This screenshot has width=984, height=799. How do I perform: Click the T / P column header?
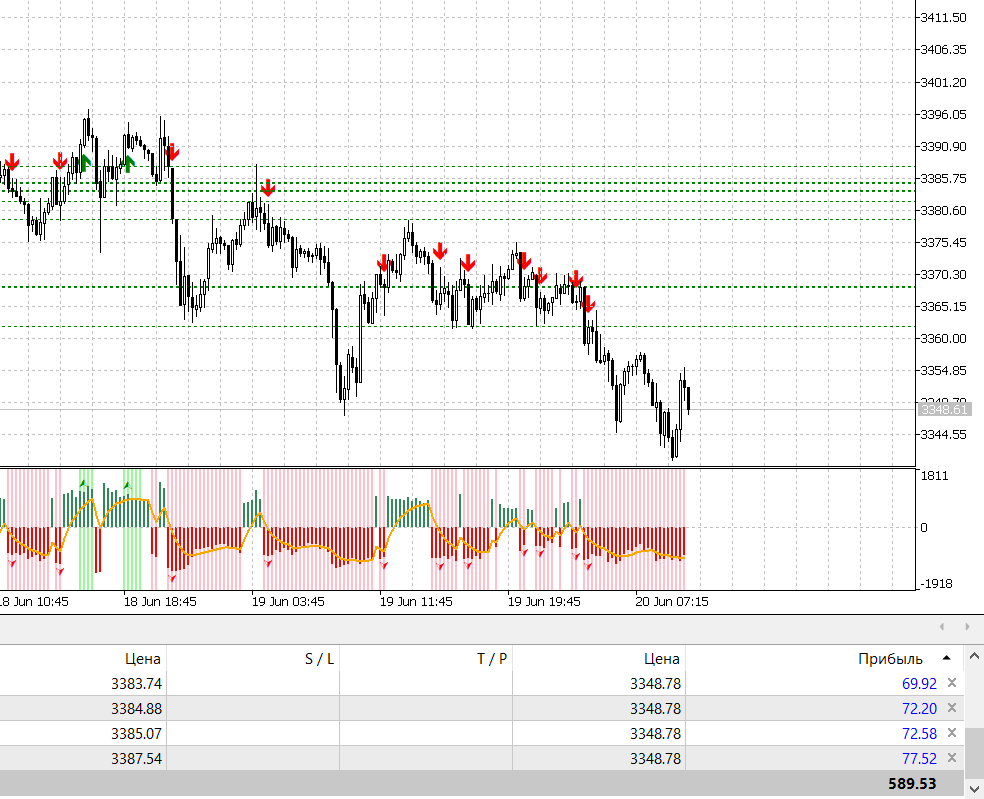pyautogui.click(x=491, y=659)
